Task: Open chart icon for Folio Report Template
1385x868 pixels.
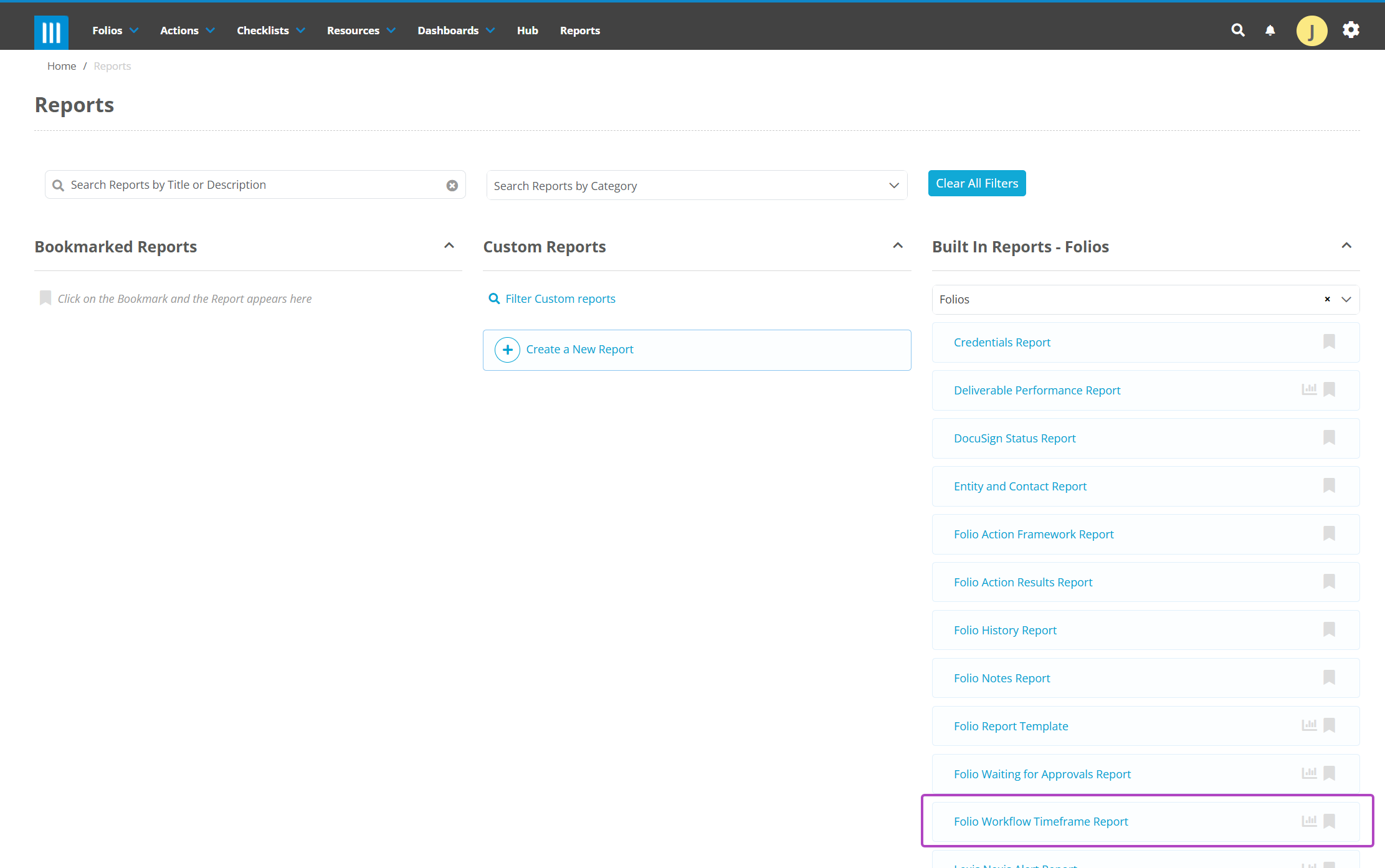Action: tap(1309, 725)
